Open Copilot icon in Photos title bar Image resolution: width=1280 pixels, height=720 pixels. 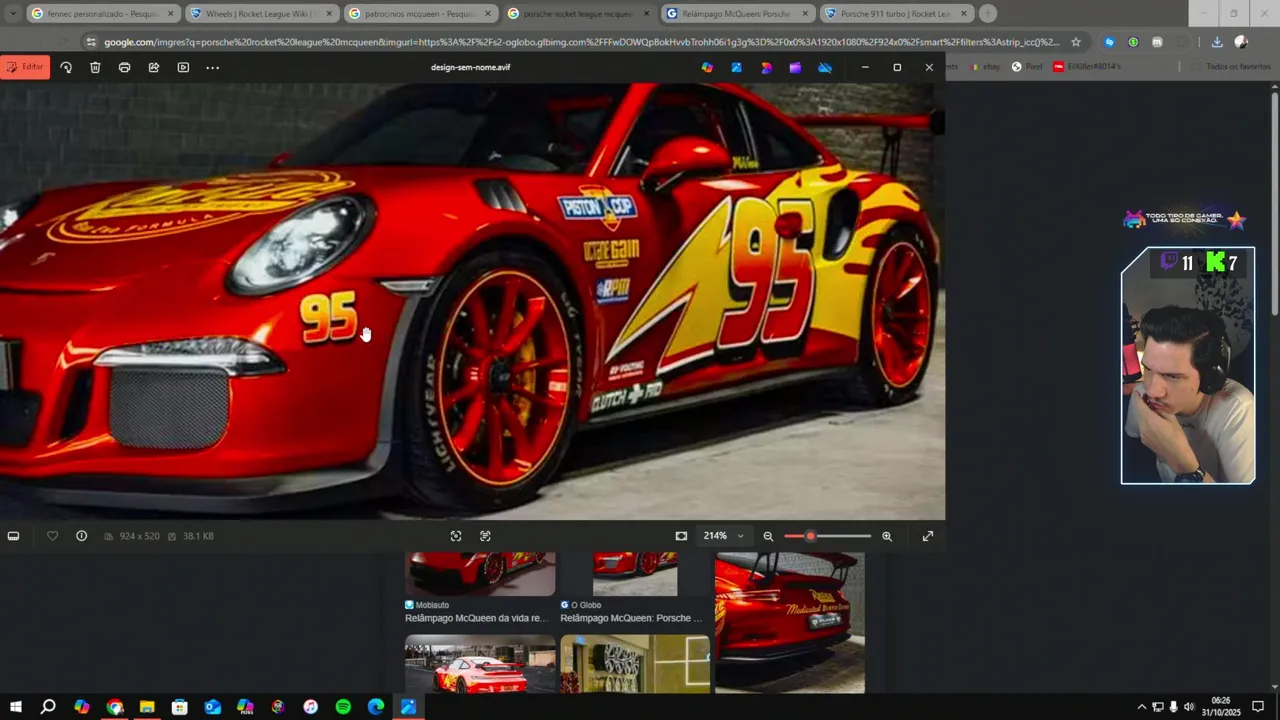(707, 68)
